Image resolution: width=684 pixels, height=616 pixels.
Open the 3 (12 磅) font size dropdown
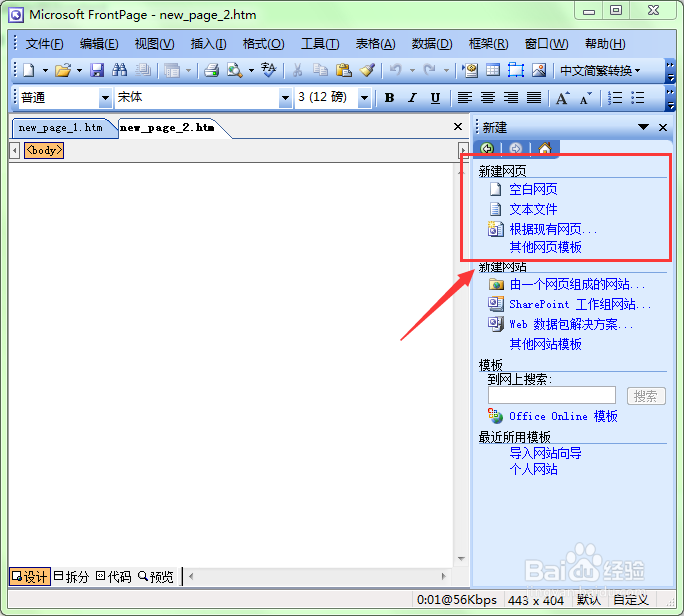[x=364, y=98]
